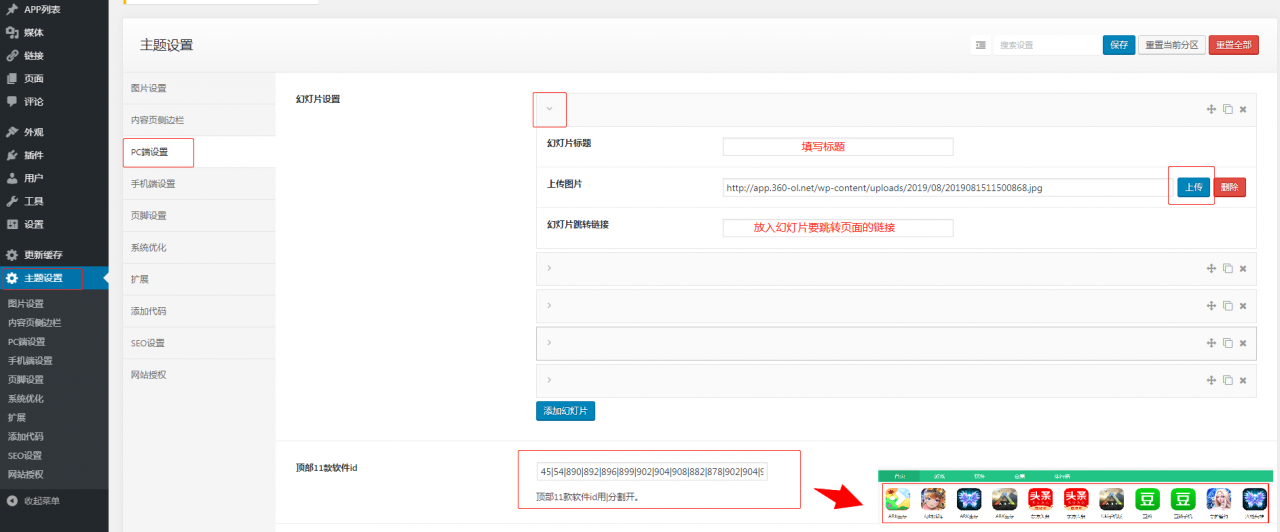Screen dimensions: 1280x532
Task: Click the 添加幻灯片 button
Action: (x=566, y=411)
